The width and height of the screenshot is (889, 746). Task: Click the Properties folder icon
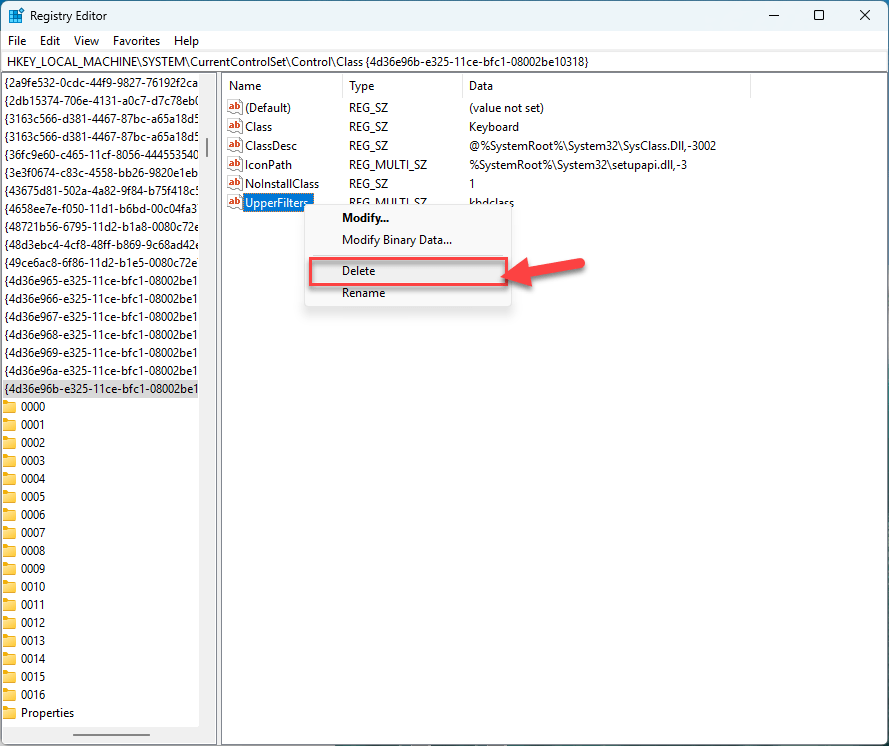10,713
